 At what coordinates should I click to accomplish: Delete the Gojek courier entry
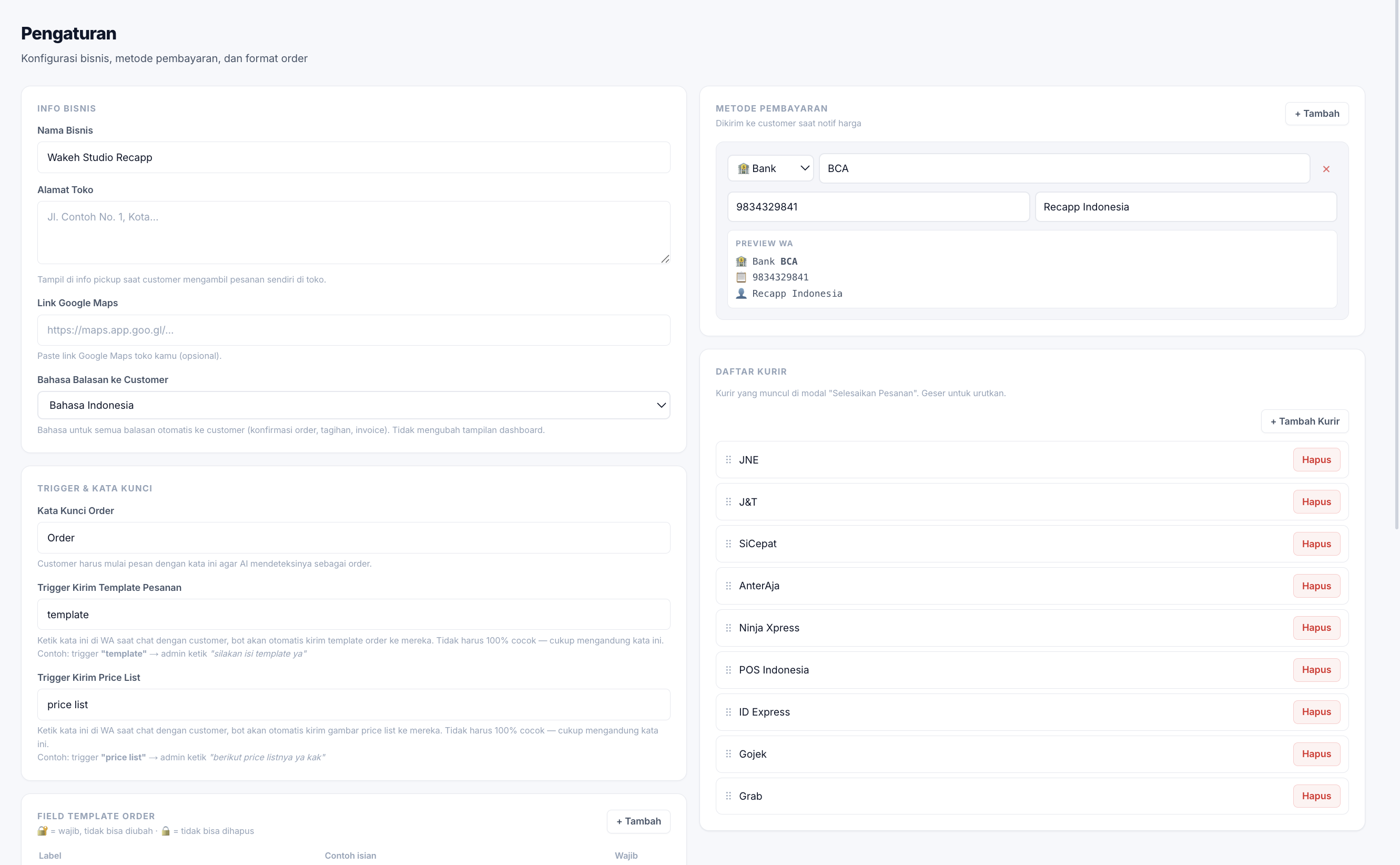click(x=1316, y=754)
